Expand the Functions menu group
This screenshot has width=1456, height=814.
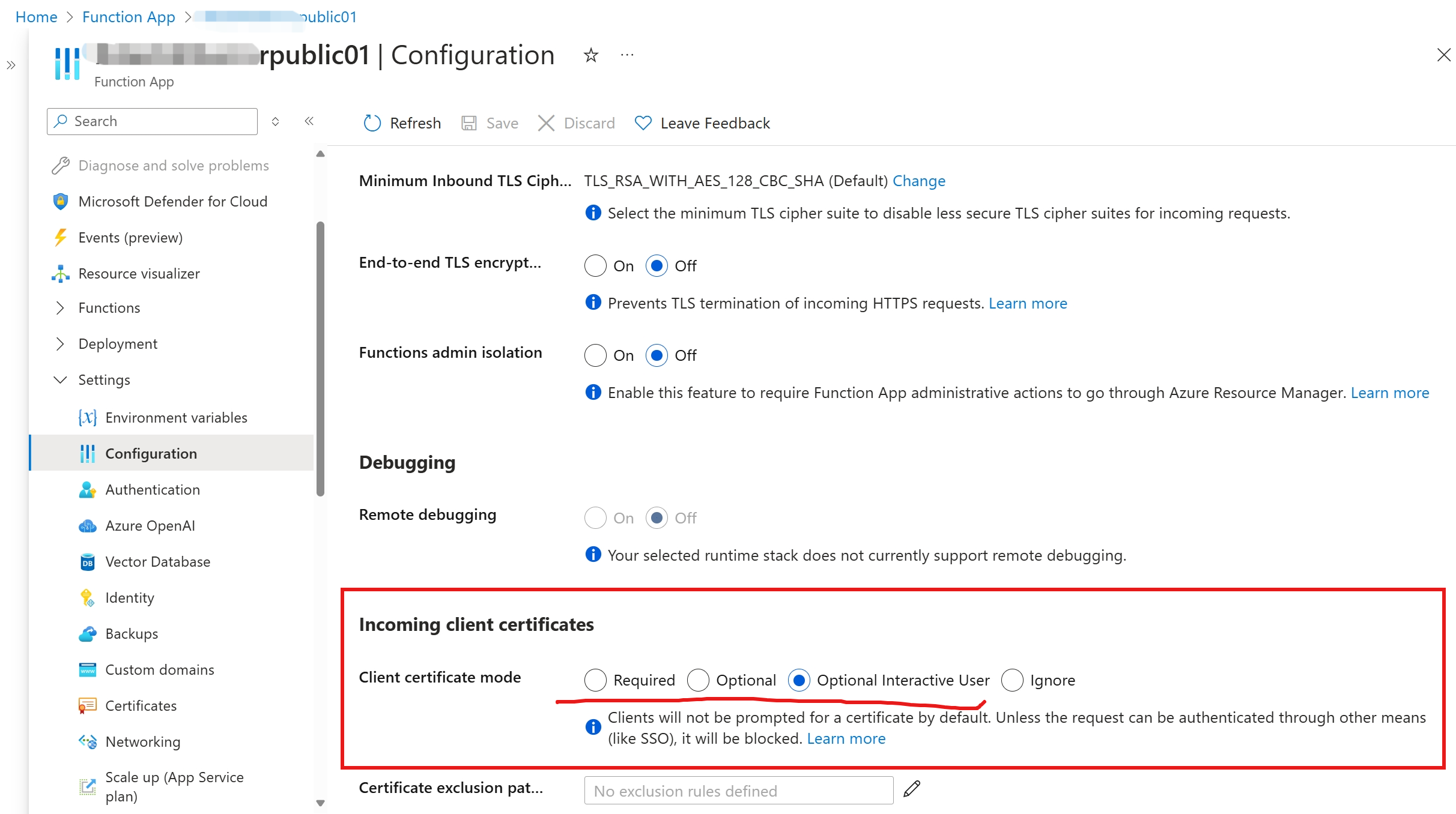point(60,308)
